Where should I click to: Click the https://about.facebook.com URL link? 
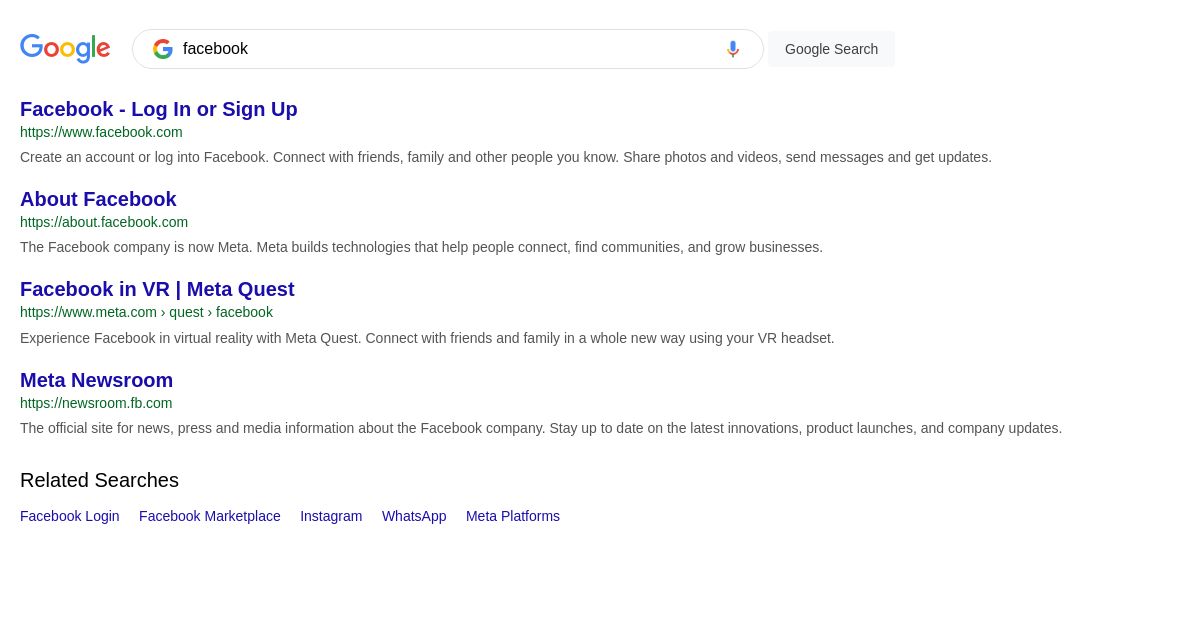pos(104,222)
